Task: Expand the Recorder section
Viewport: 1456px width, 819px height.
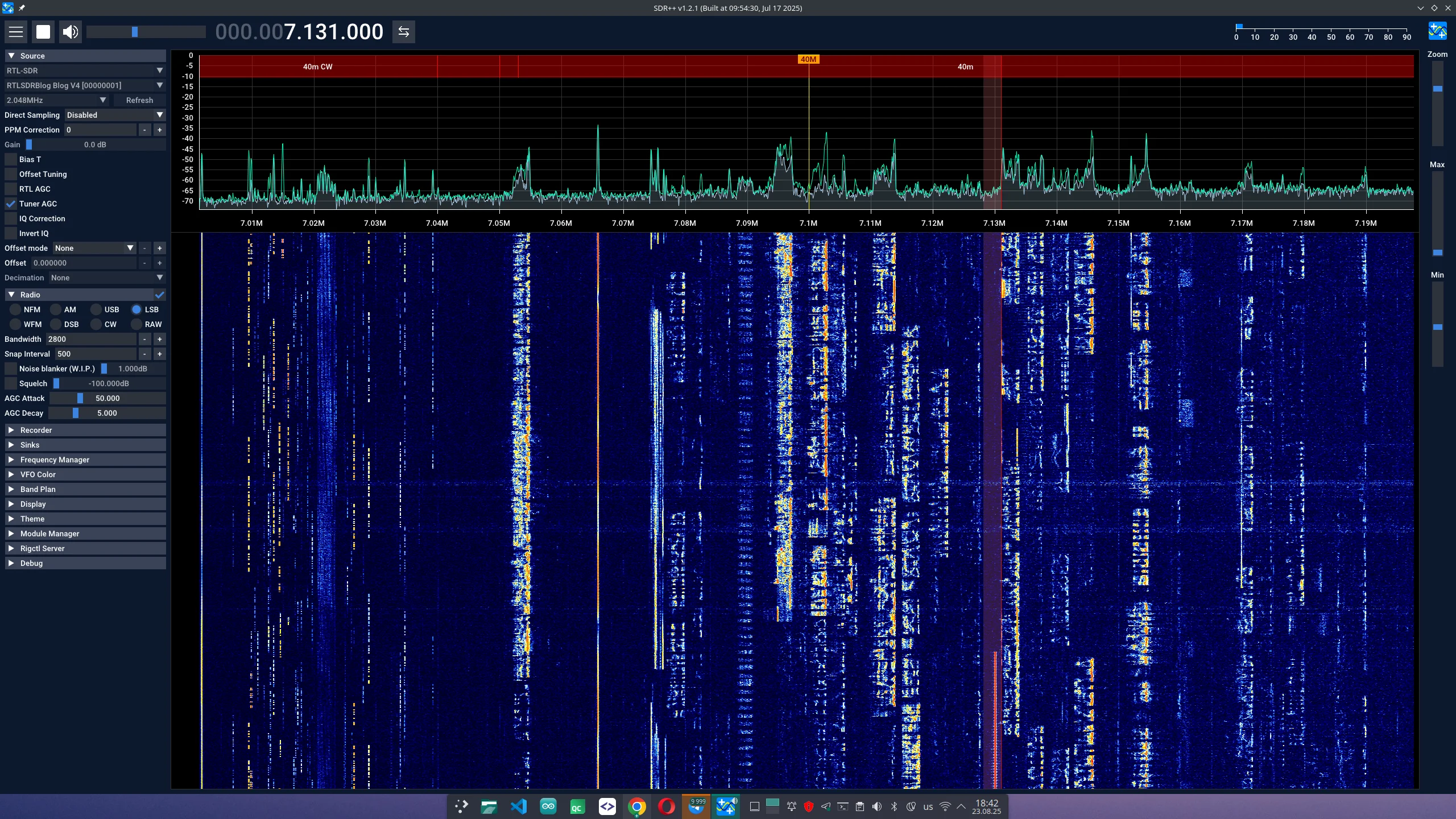Action: point(85,430)
